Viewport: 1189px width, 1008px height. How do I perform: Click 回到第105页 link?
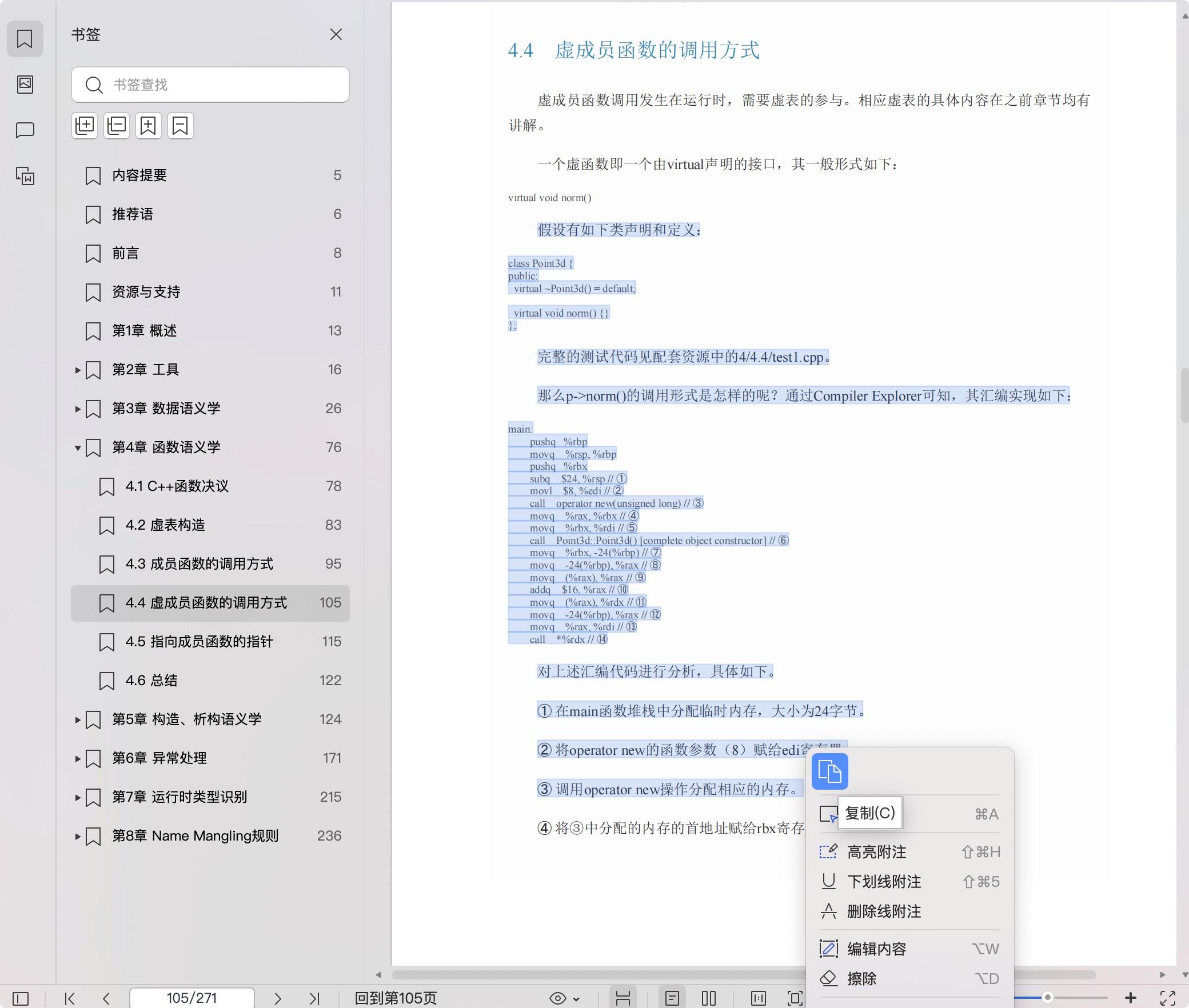click(396, 998)
